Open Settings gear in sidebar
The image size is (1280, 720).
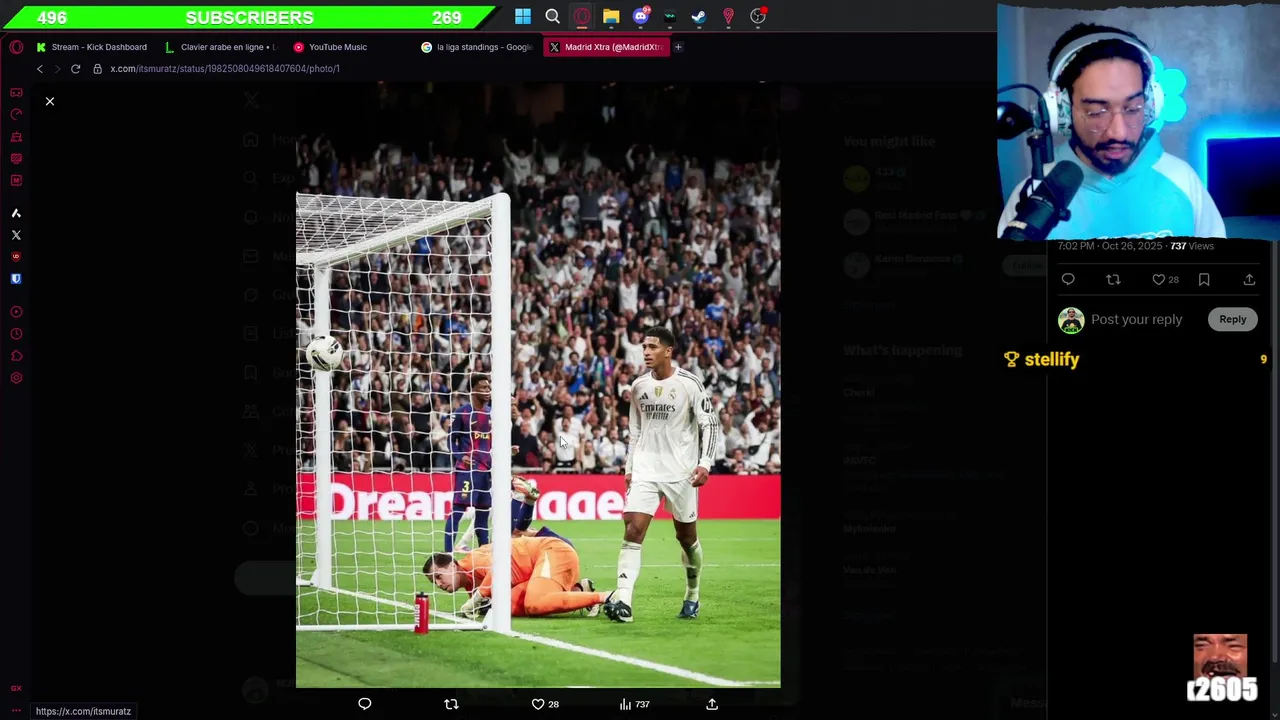point(16,378)
